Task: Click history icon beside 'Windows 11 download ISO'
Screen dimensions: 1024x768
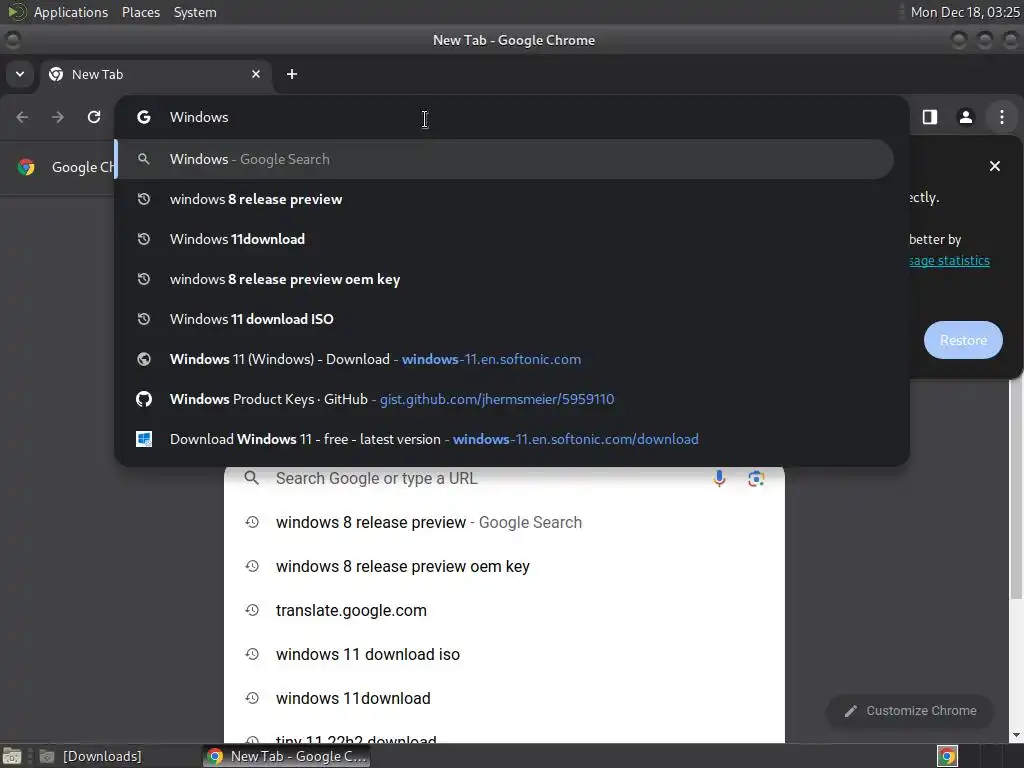Action: (x=144, y=319)
